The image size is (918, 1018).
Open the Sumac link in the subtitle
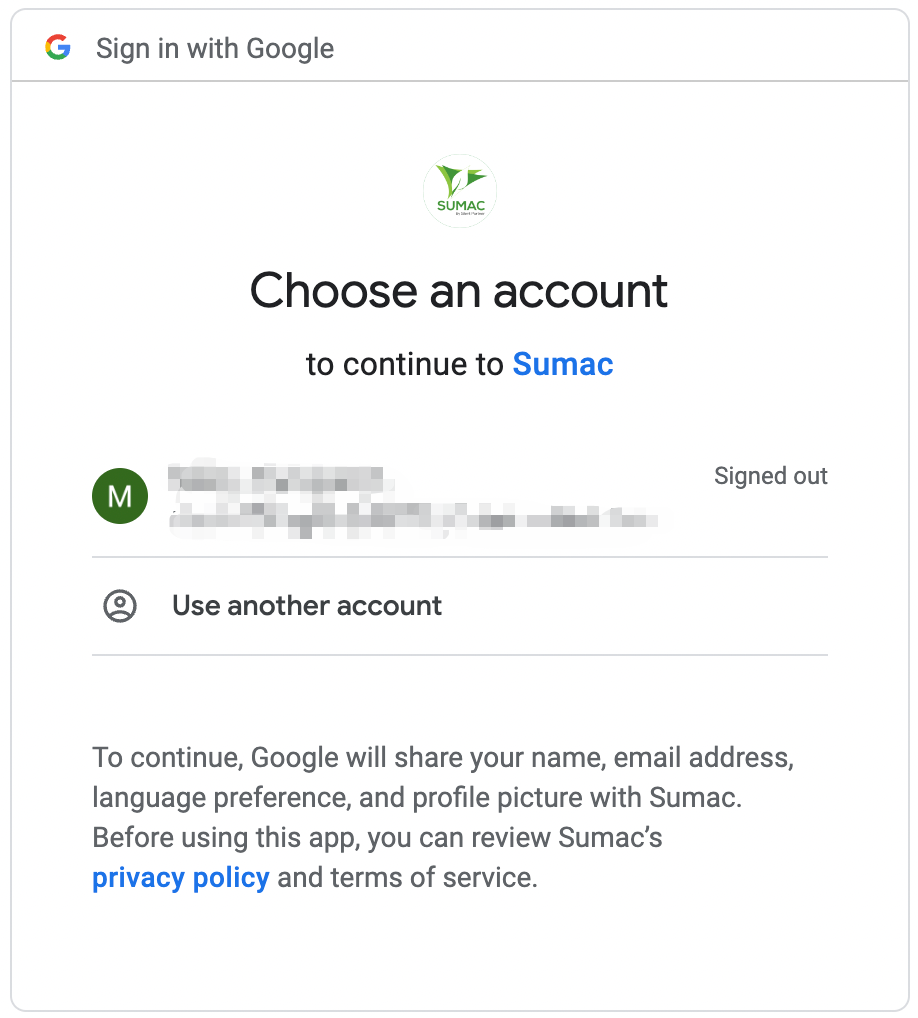click(562, 364)
